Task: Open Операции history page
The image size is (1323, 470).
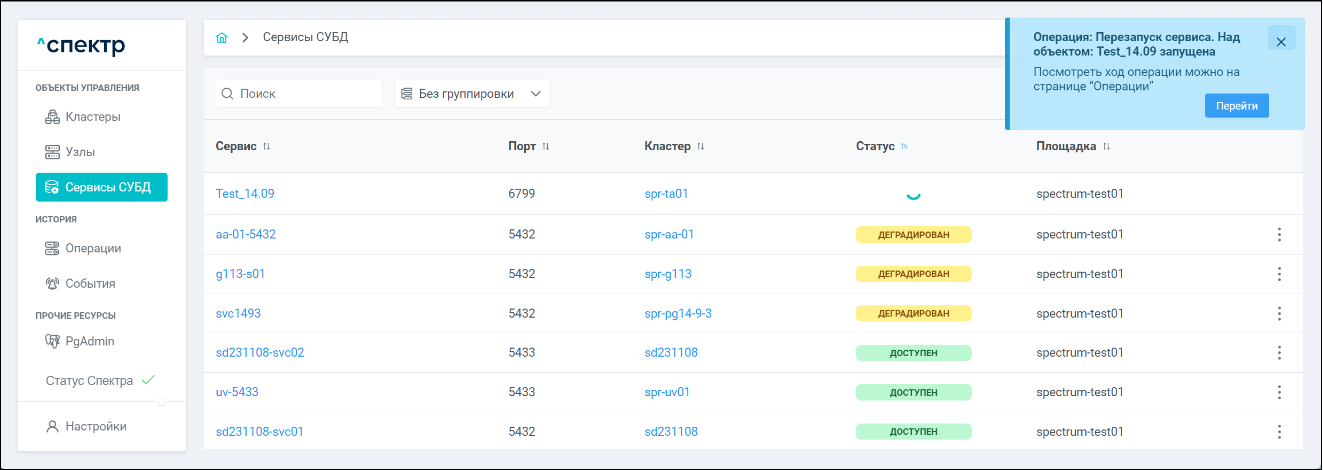Action: pos(93,248)
